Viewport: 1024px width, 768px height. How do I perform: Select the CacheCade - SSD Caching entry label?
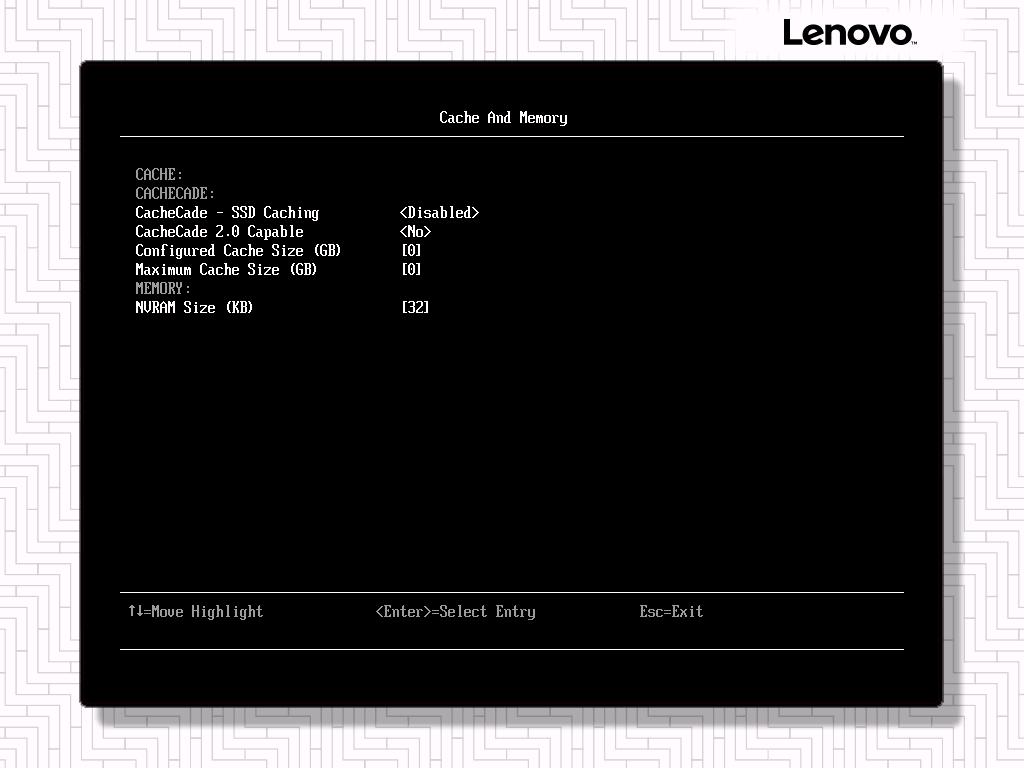[x=227, y=213]
